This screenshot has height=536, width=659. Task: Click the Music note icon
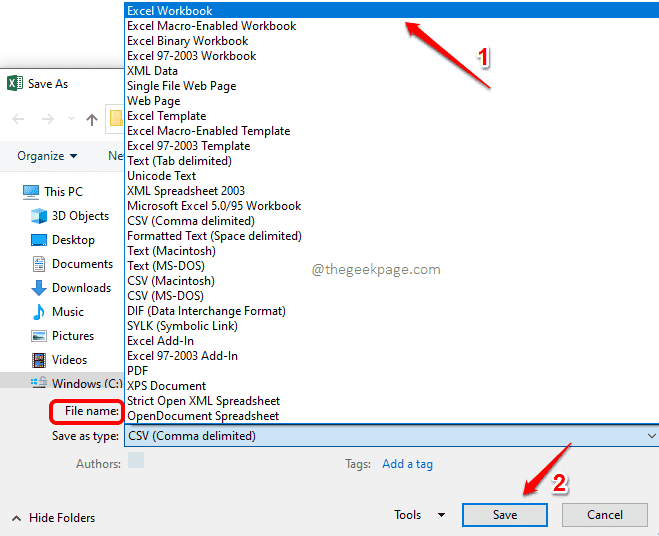pos(39,312)
